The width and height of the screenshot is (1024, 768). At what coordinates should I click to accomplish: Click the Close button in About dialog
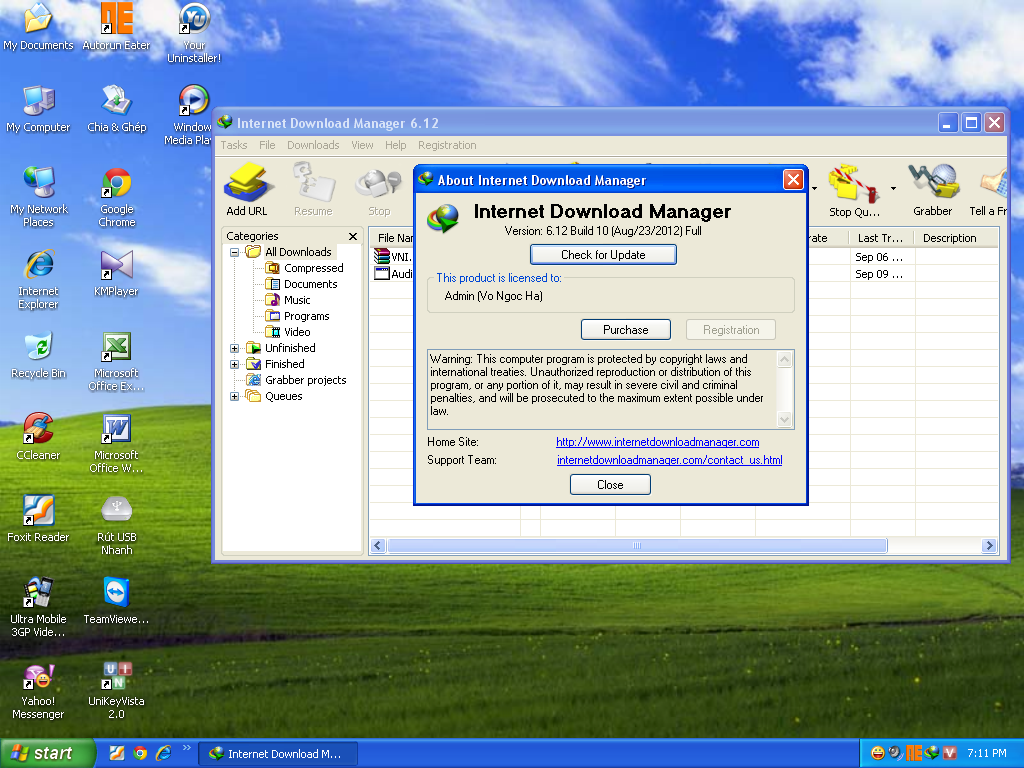(x=610, y=485)
